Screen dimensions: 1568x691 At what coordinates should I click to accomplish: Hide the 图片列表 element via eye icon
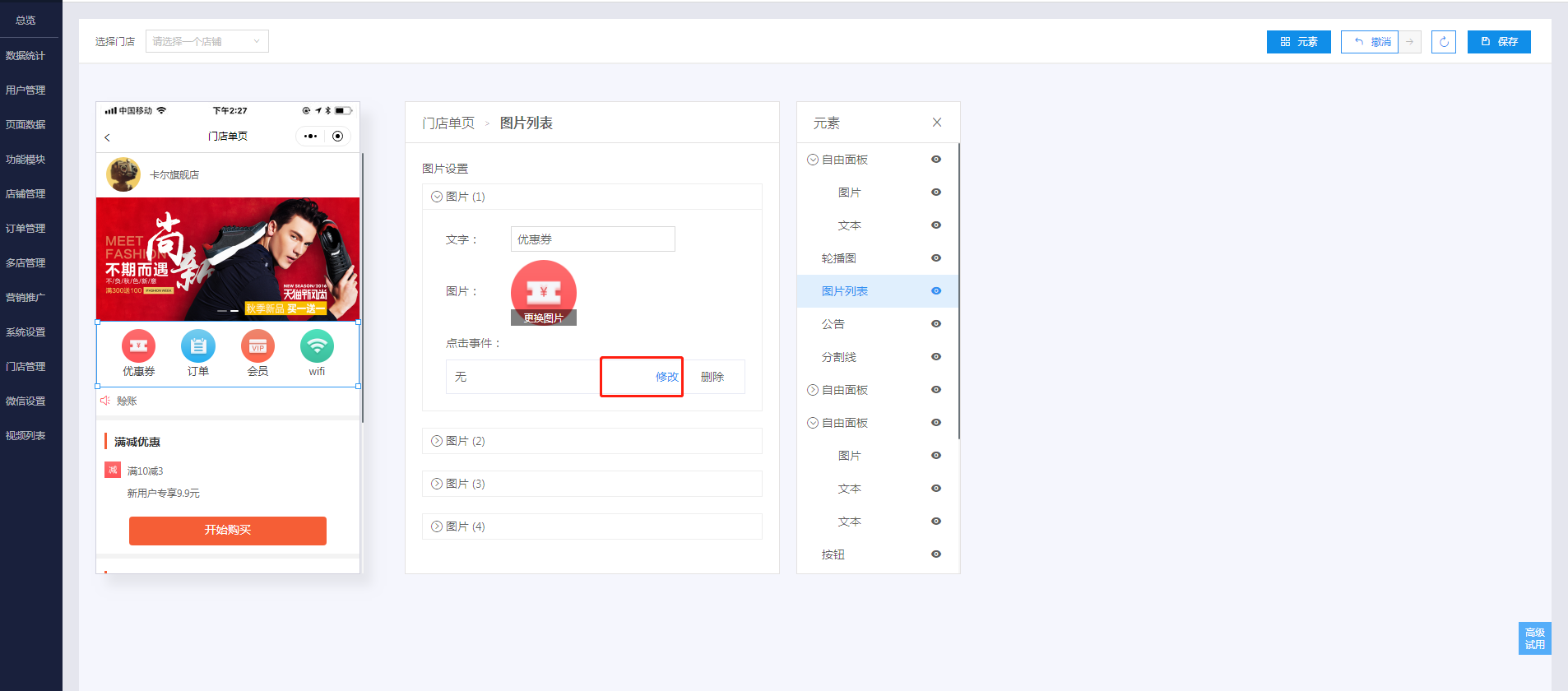coord(935,291)
